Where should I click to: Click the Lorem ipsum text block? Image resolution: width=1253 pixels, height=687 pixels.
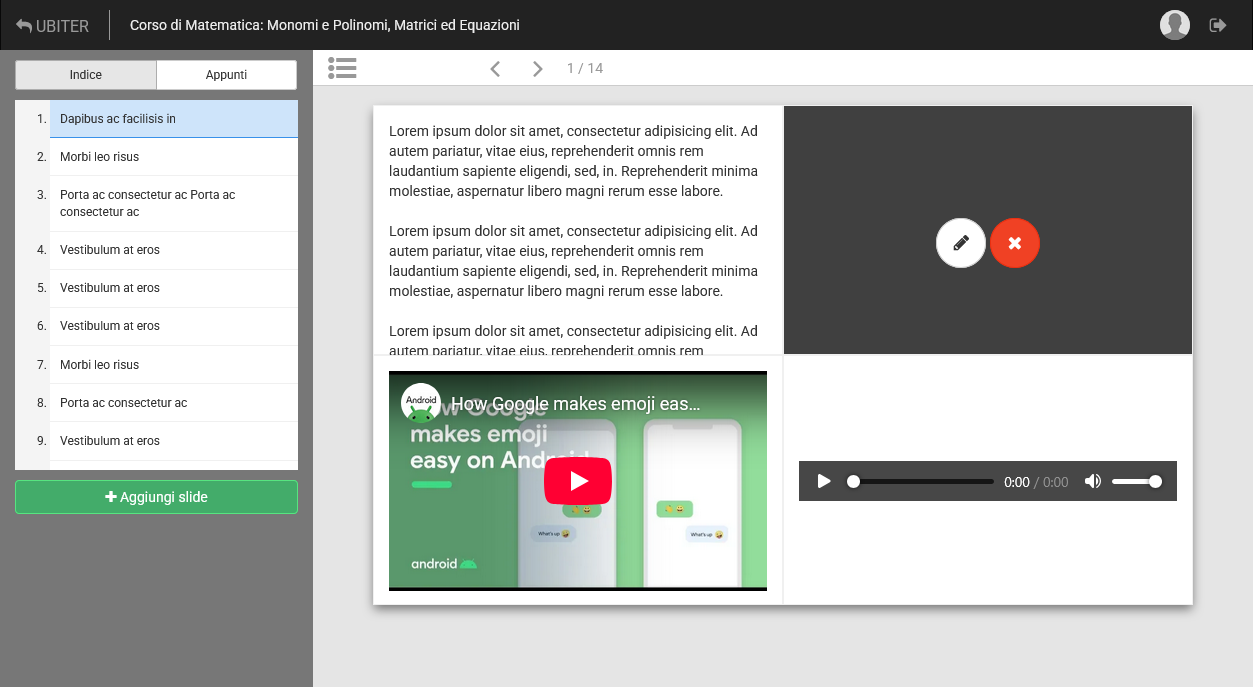(578, 230)
